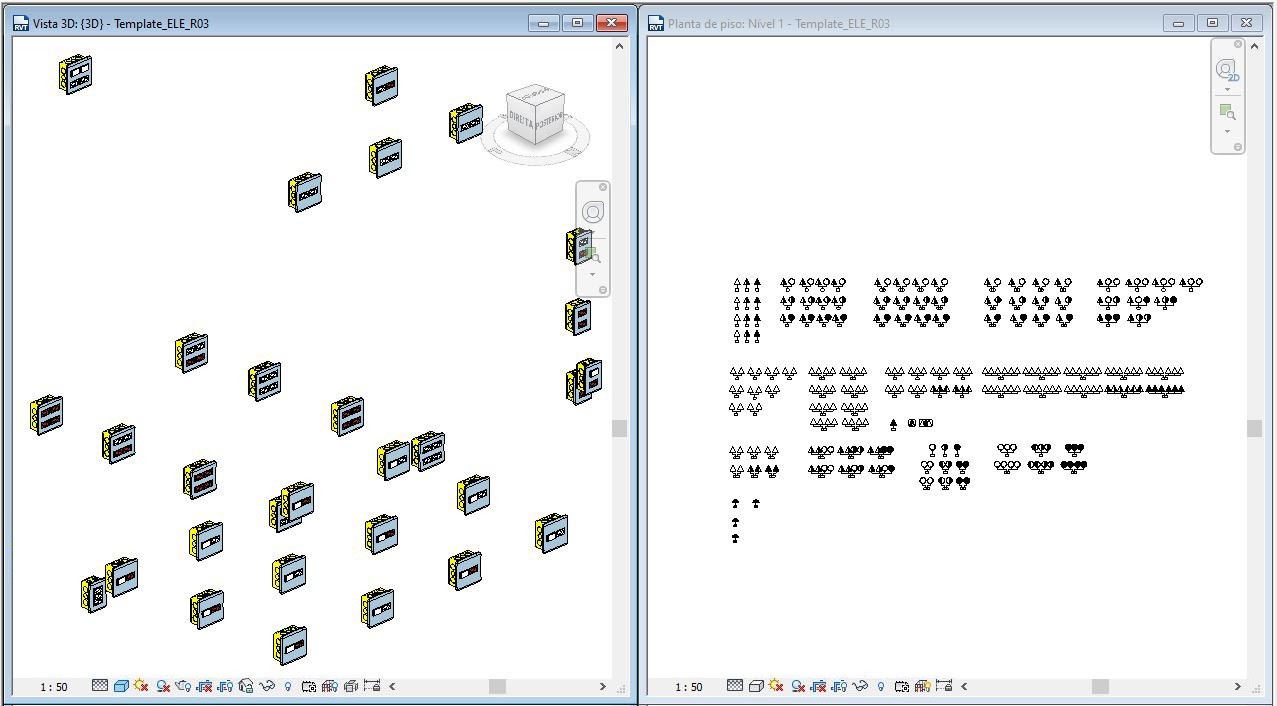This screenshot has height=706, width=1277.
Task: Open Temporary Hide/Isolate in 3D view
Action: (267, 686)
